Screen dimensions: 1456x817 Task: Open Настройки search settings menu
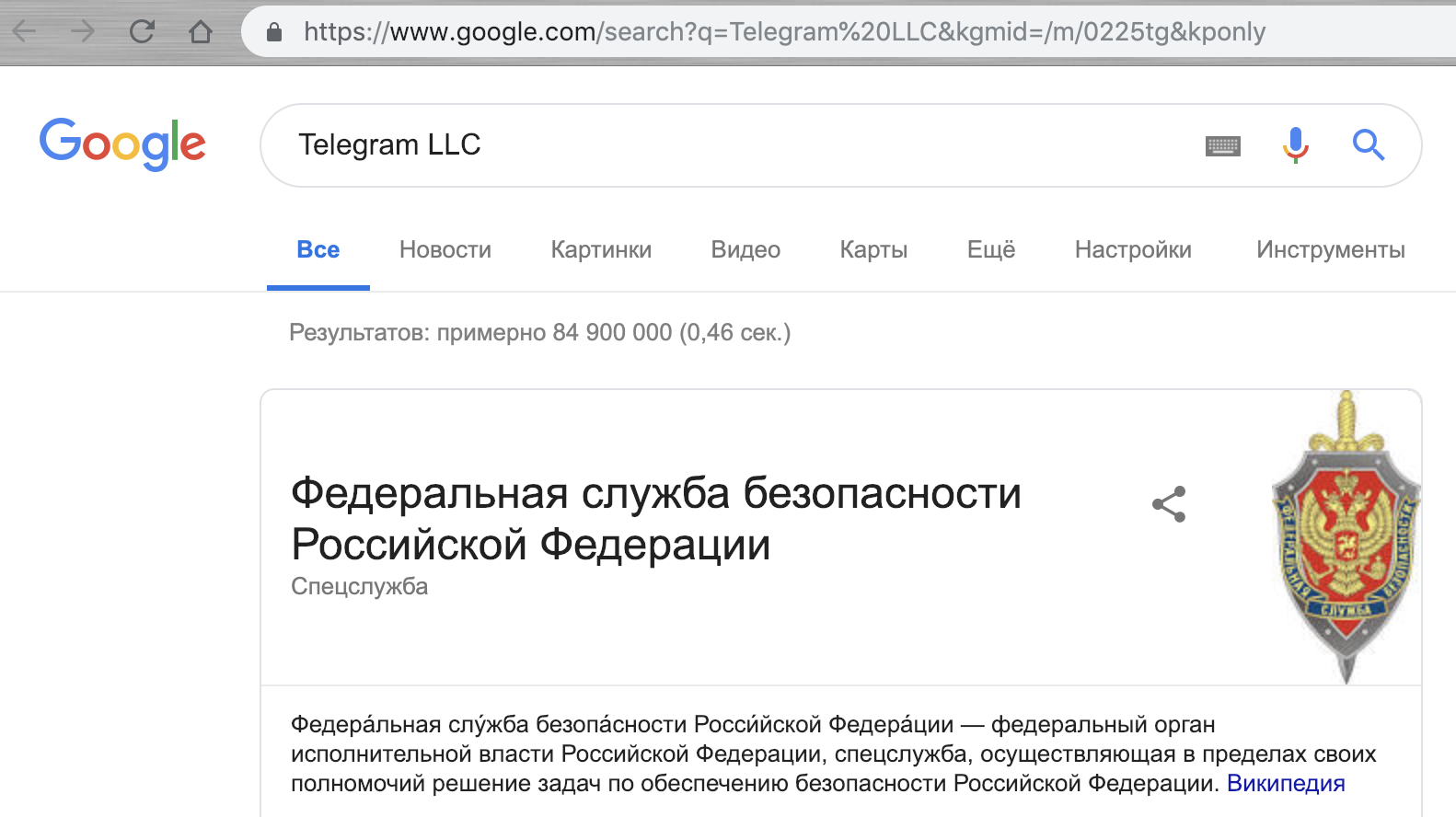pos(1133,250)
